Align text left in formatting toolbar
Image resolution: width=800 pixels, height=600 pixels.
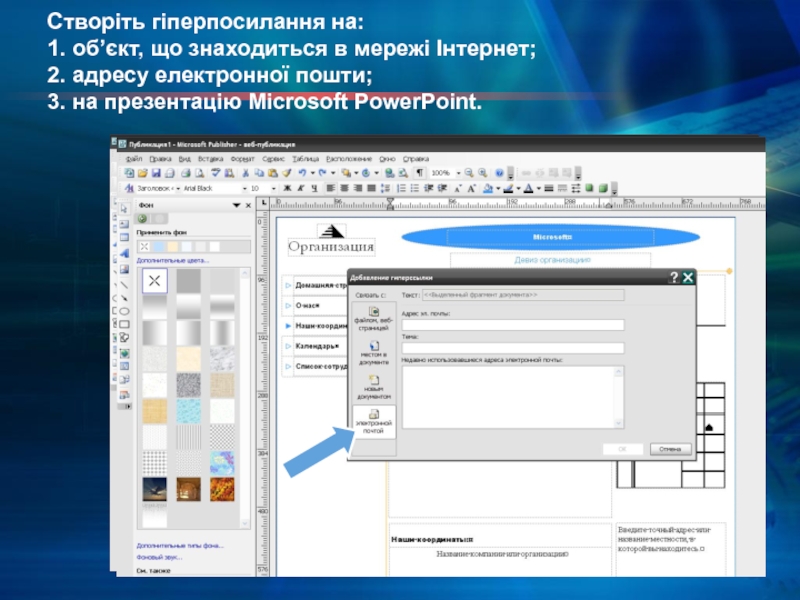(x=330, y=188)
